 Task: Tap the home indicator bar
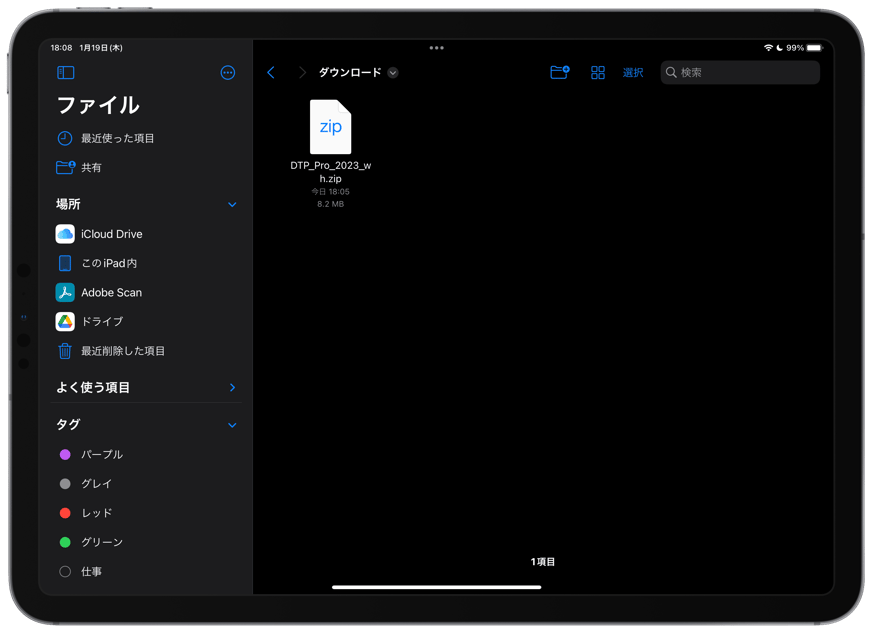(436, 587)
